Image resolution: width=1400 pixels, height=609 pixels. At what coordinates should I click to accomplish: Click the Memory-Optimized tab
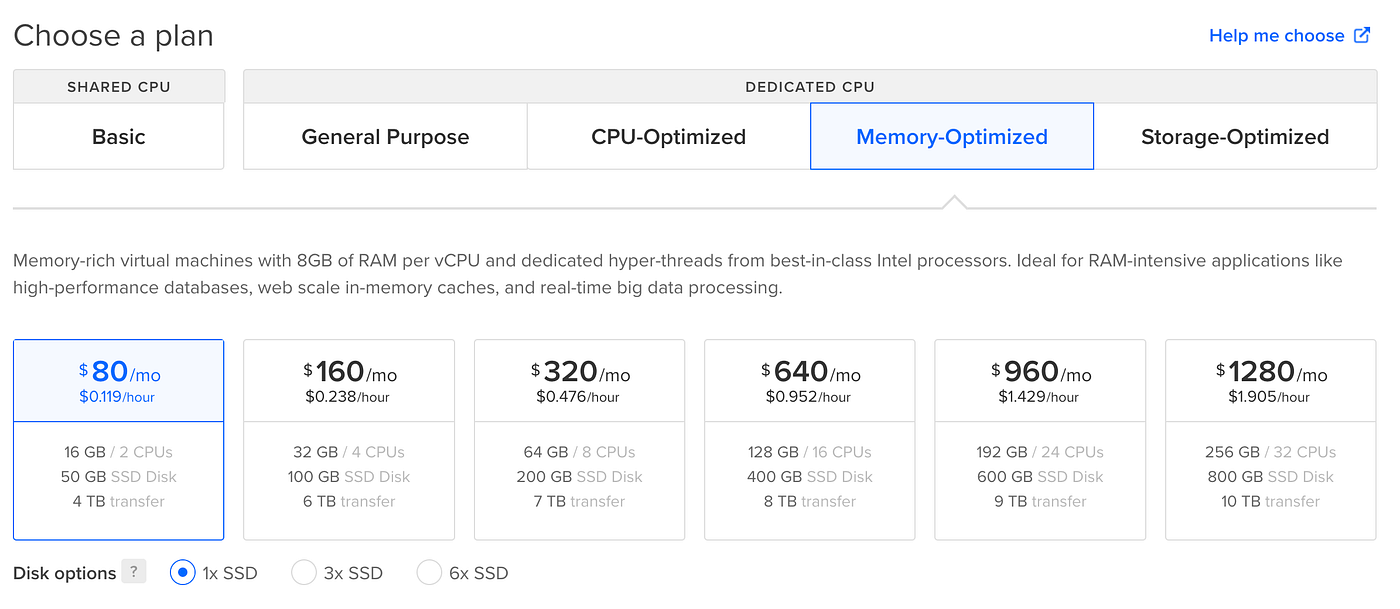click(x=951, y=137)
